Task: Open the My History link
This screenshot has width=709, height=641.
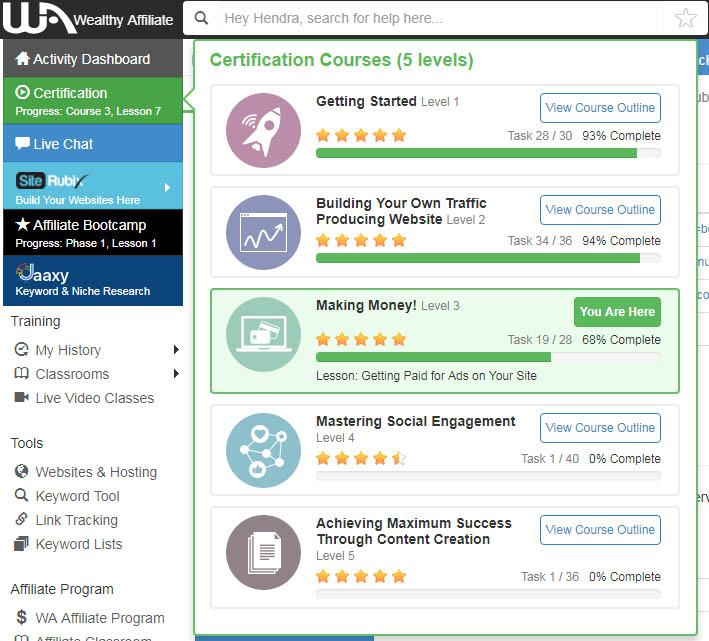Action: (68, 350)
